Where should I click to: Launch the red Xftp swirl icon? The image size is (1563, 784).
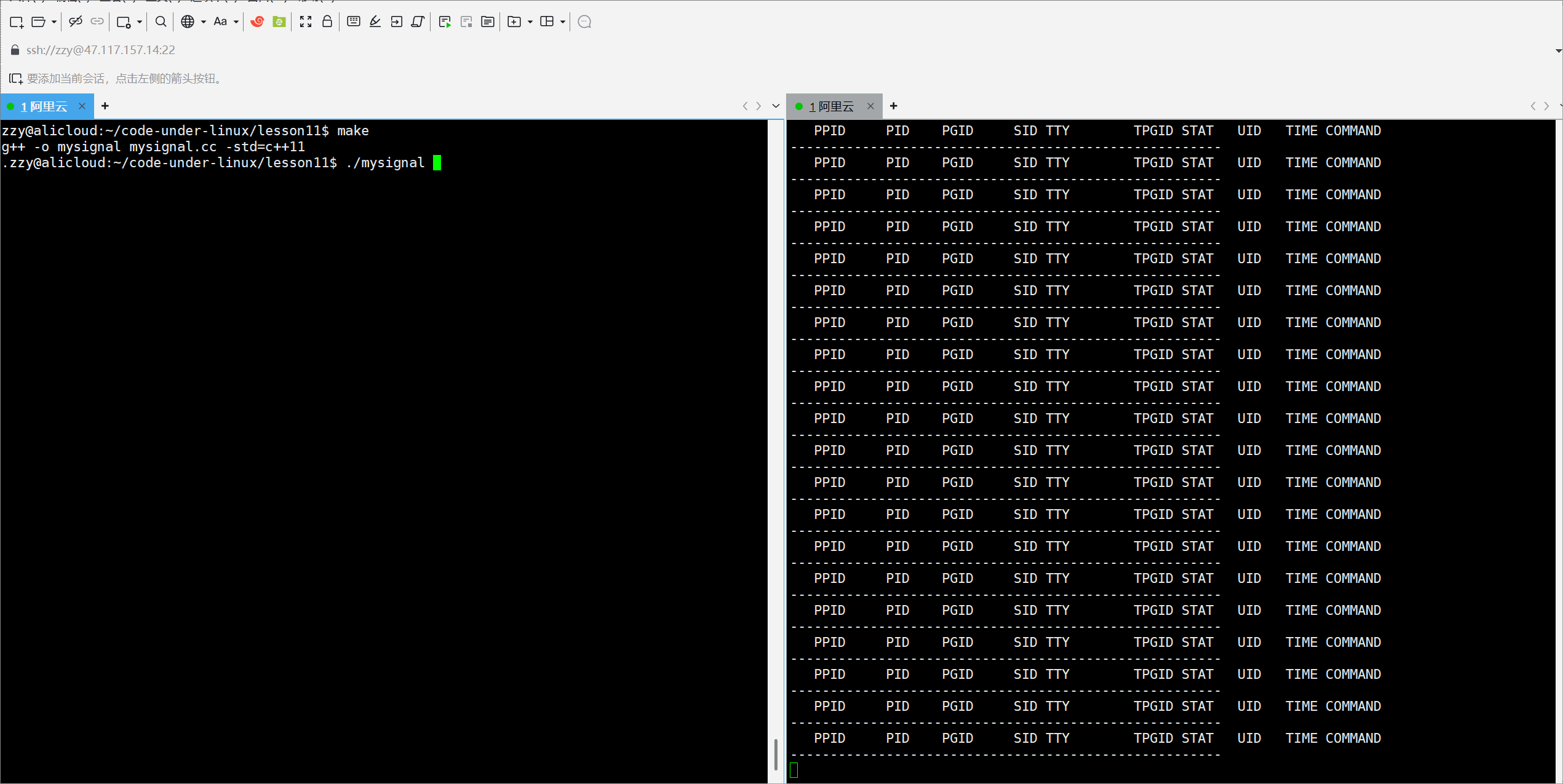tap(257, 22)
